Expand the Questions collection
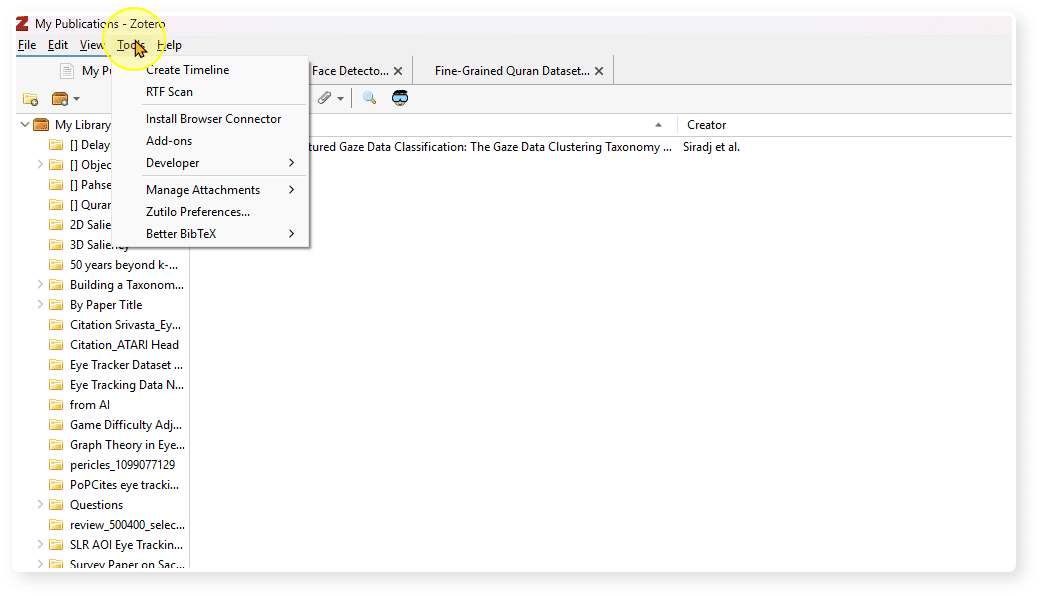The image size is (1040, 596). (40, 505)
